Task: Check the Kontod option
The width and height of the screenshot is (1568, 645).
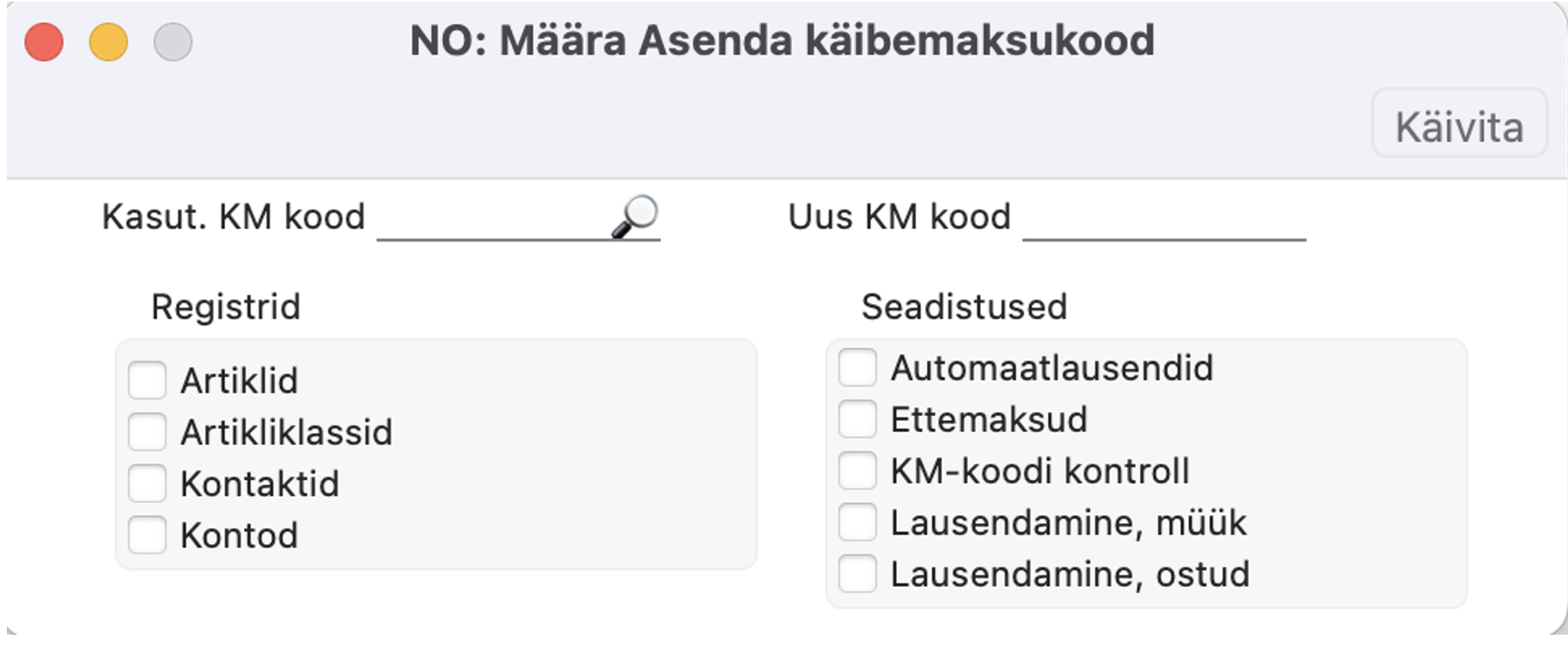Action: click(x=147, y=536)
